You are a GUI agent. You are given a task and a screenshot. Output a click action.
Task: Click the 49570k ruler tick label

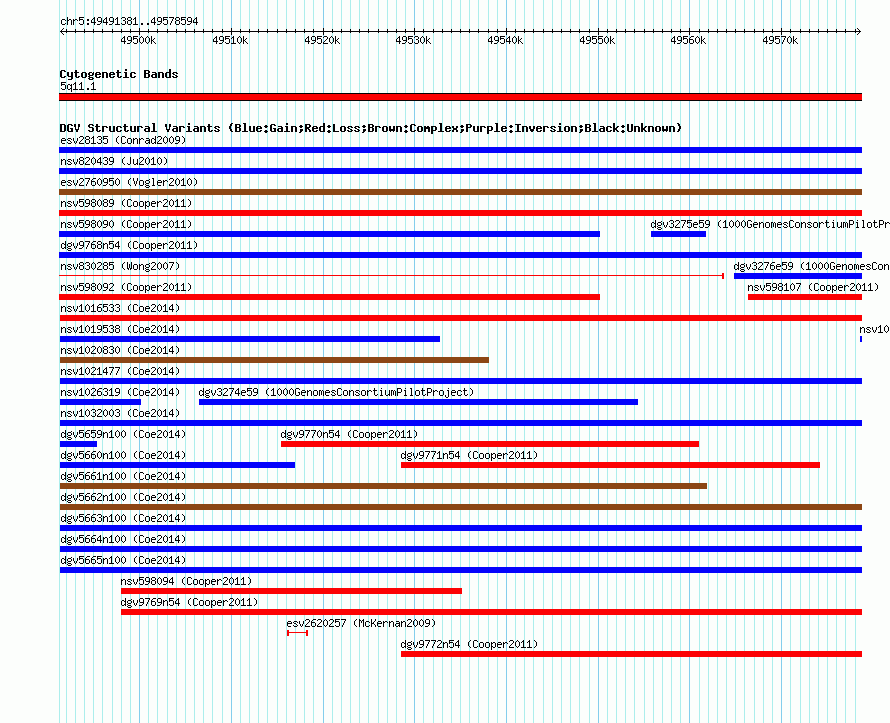point(780,40)
